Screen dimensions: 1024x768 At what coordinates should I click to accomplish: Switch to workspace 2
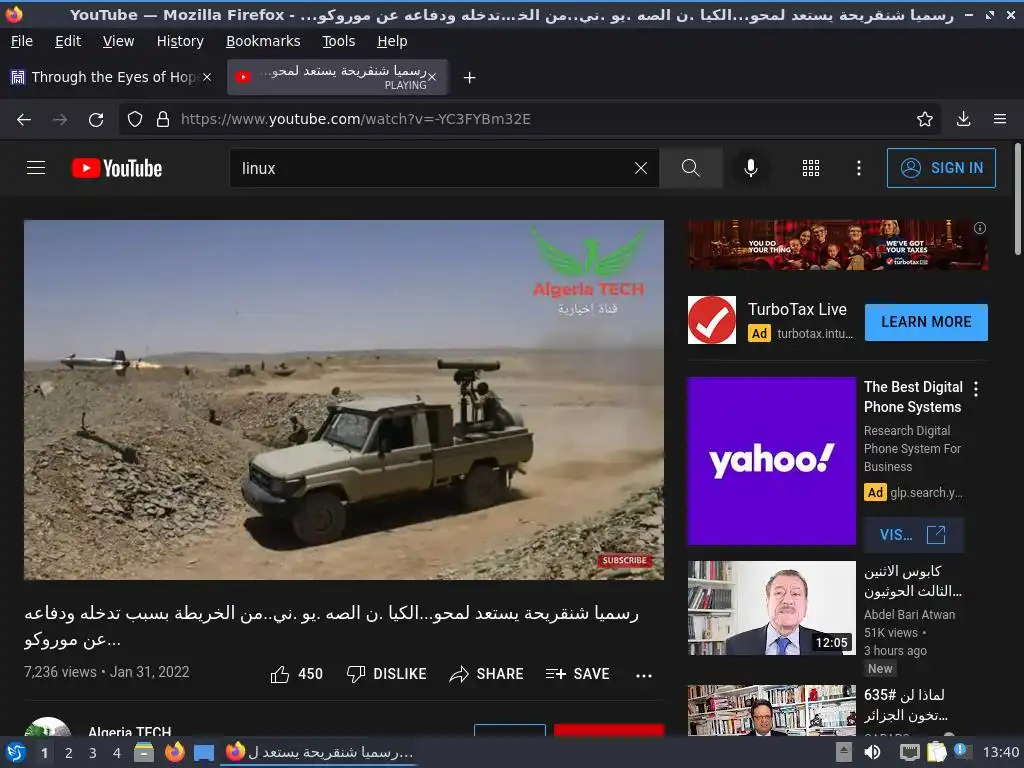pyautogui.click(x=69, y=753)
